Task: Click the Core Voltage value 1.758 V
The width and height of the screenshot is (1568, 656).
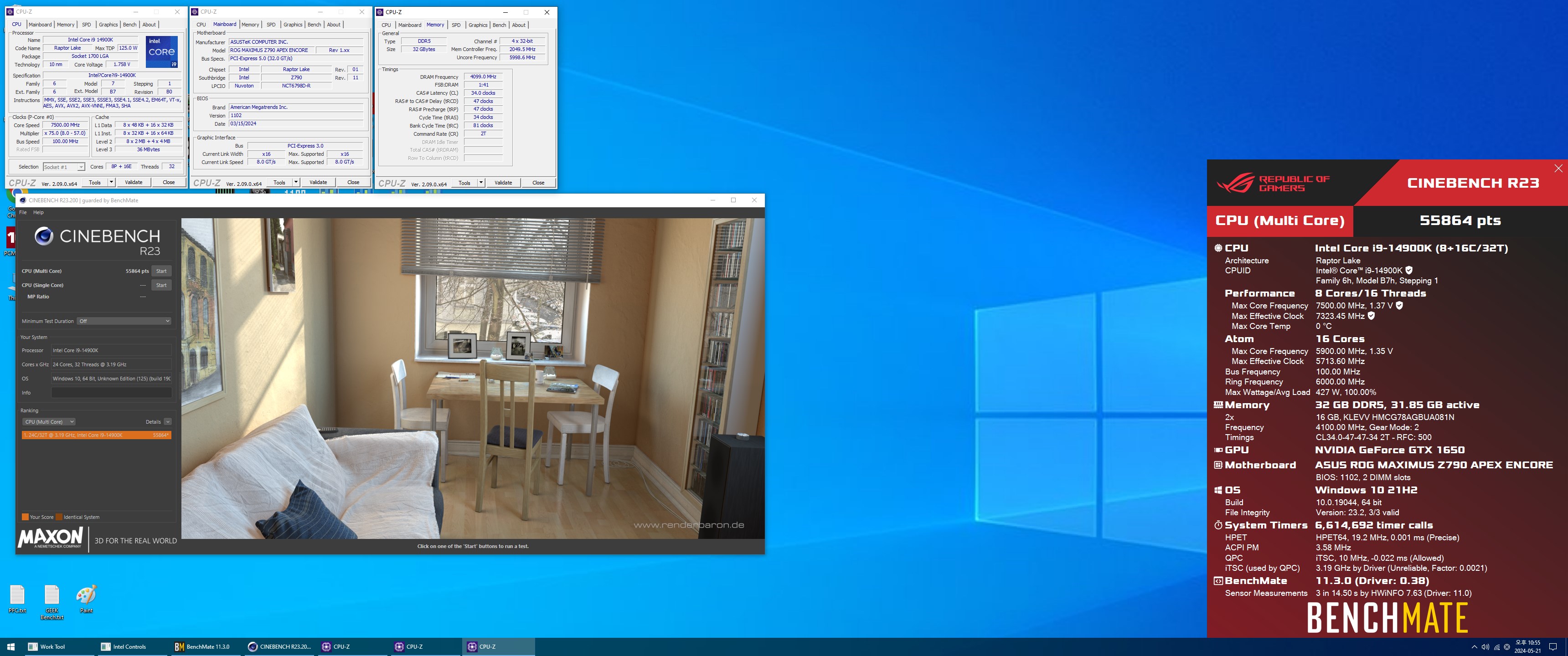Action: coord(122,64)
